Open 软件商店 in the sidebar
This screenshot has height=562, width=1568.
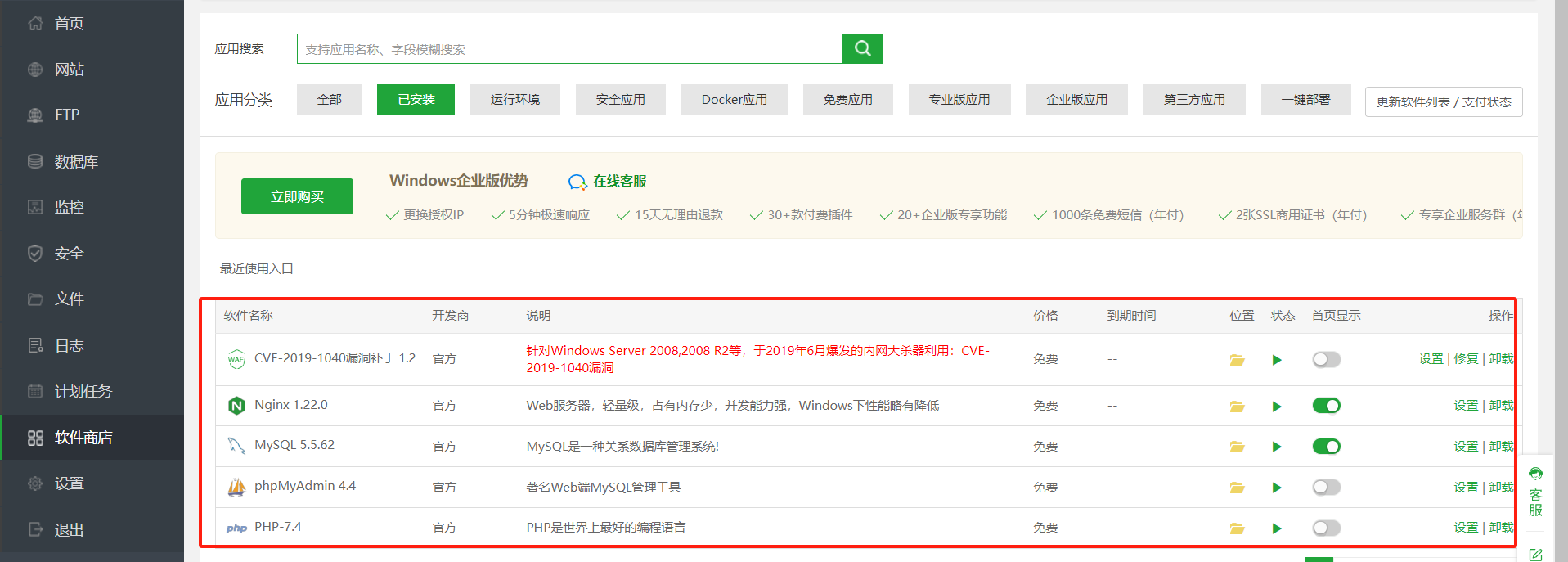click(83, 438)
